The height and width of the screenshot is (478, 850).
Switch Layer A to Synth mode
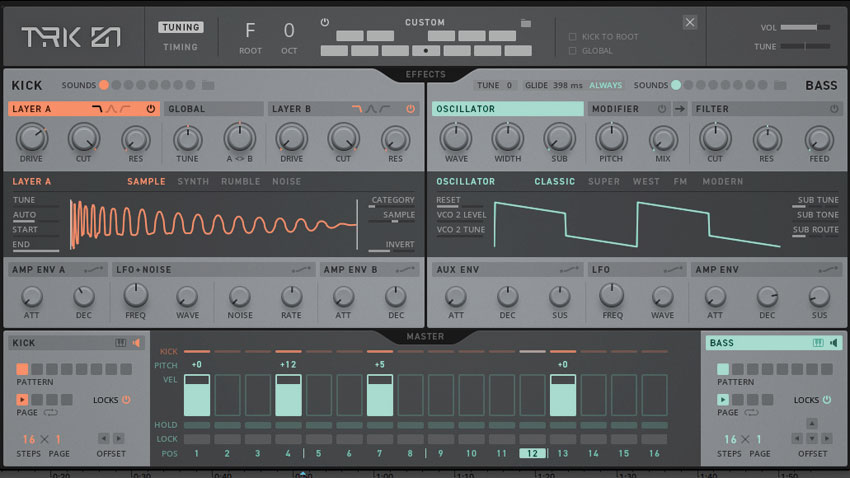click(x=193, y=182)
